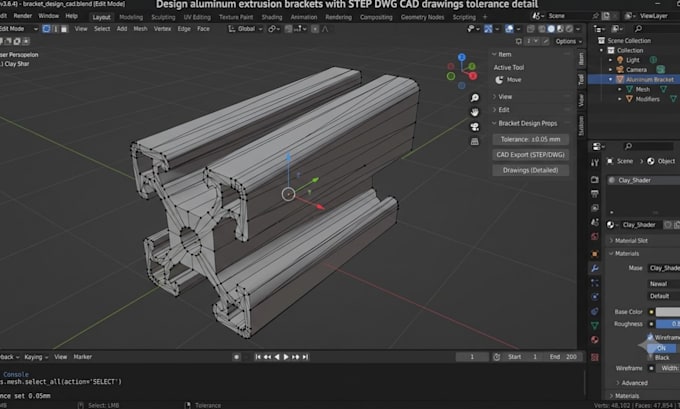Click Light object icon in outliner
680x409 pixels.
coord(620,60)
